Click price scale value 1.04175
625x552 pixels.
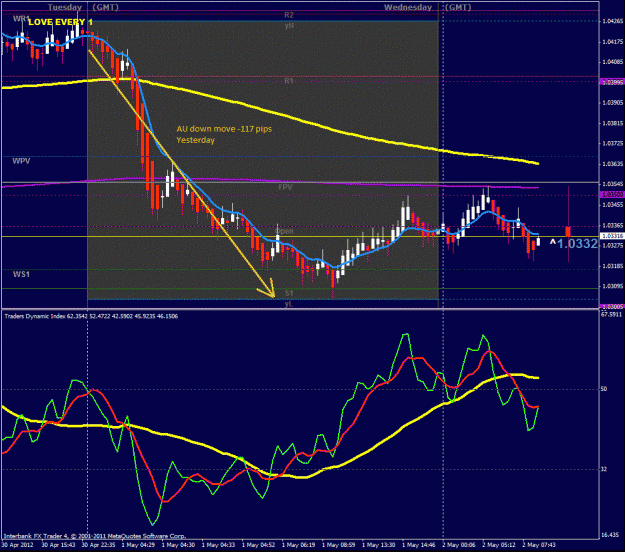pyautogui.click(x=612, y=41)
